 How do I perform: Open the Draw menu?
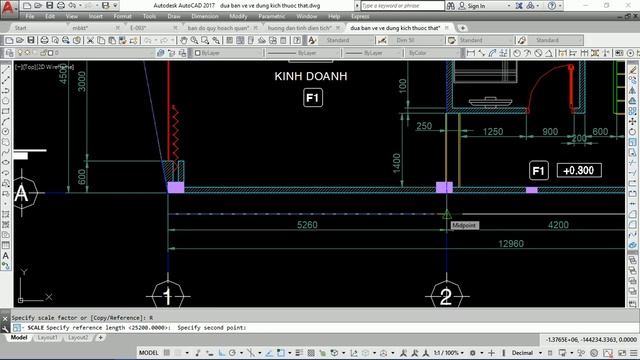(174, 16)
